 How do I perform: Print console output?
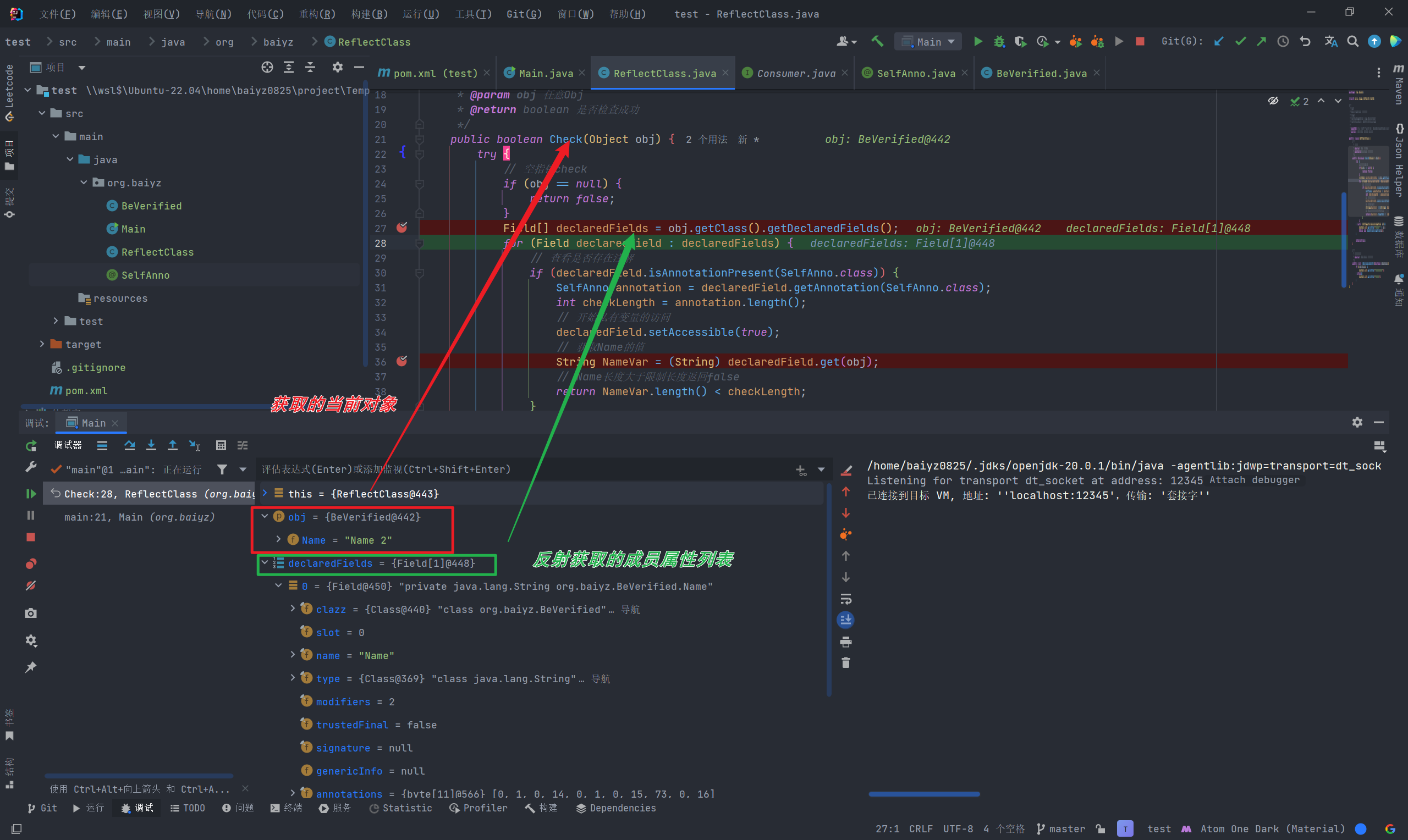(x=846, y=642)
